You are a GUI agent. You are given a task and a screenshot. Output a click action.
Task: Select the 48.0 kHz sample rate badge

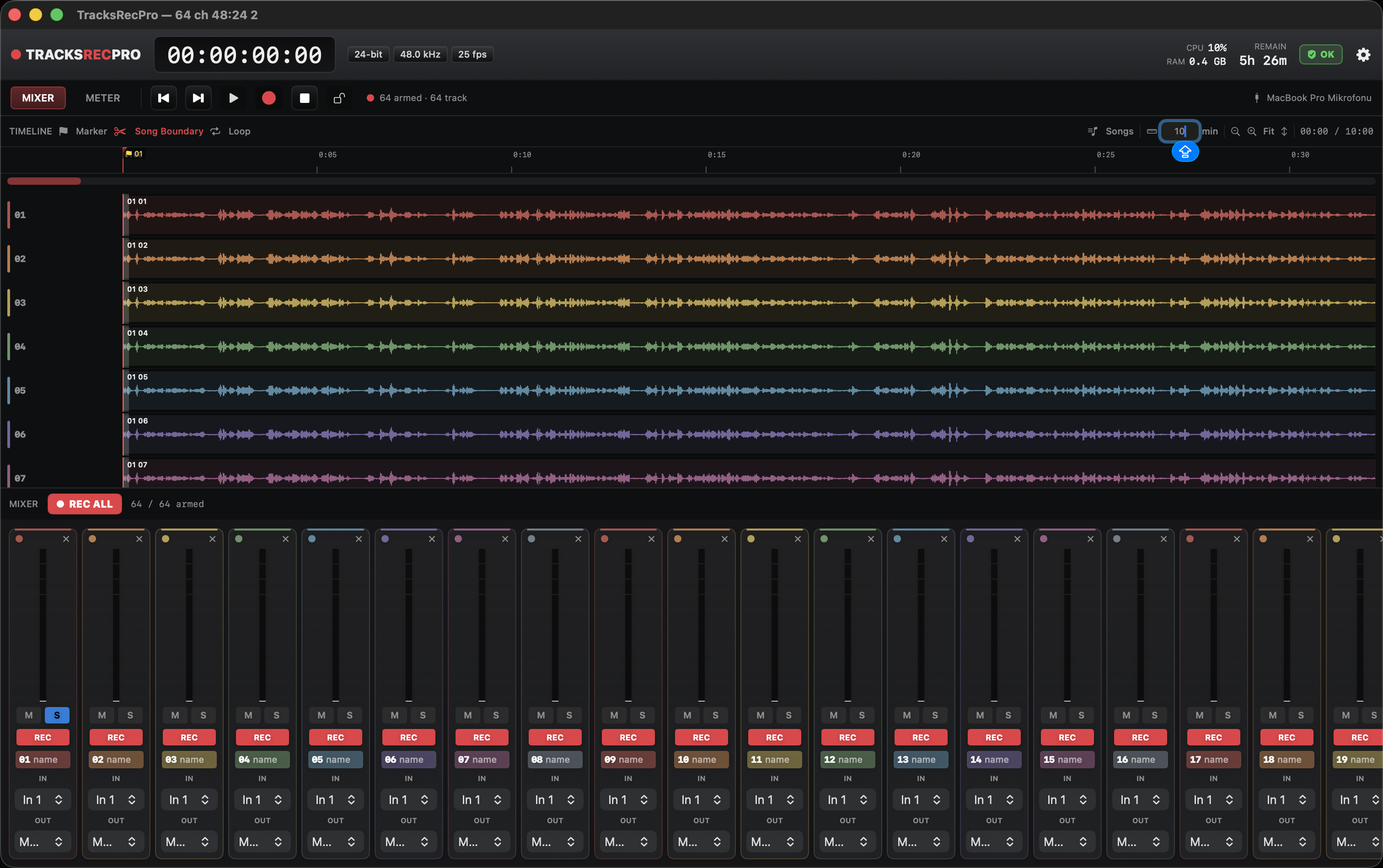[420, 54]
